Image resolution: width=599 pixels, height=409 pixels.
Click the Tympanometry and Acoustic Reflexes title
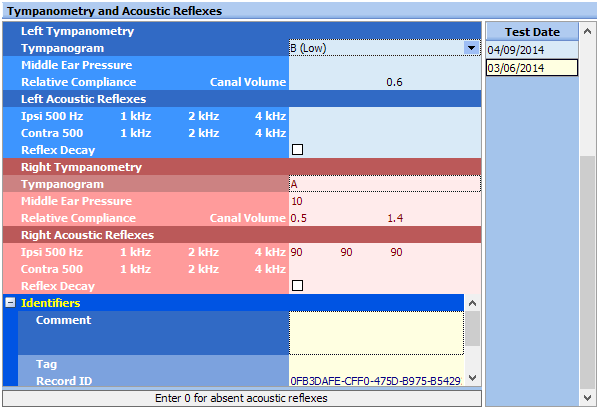[114, 11]
